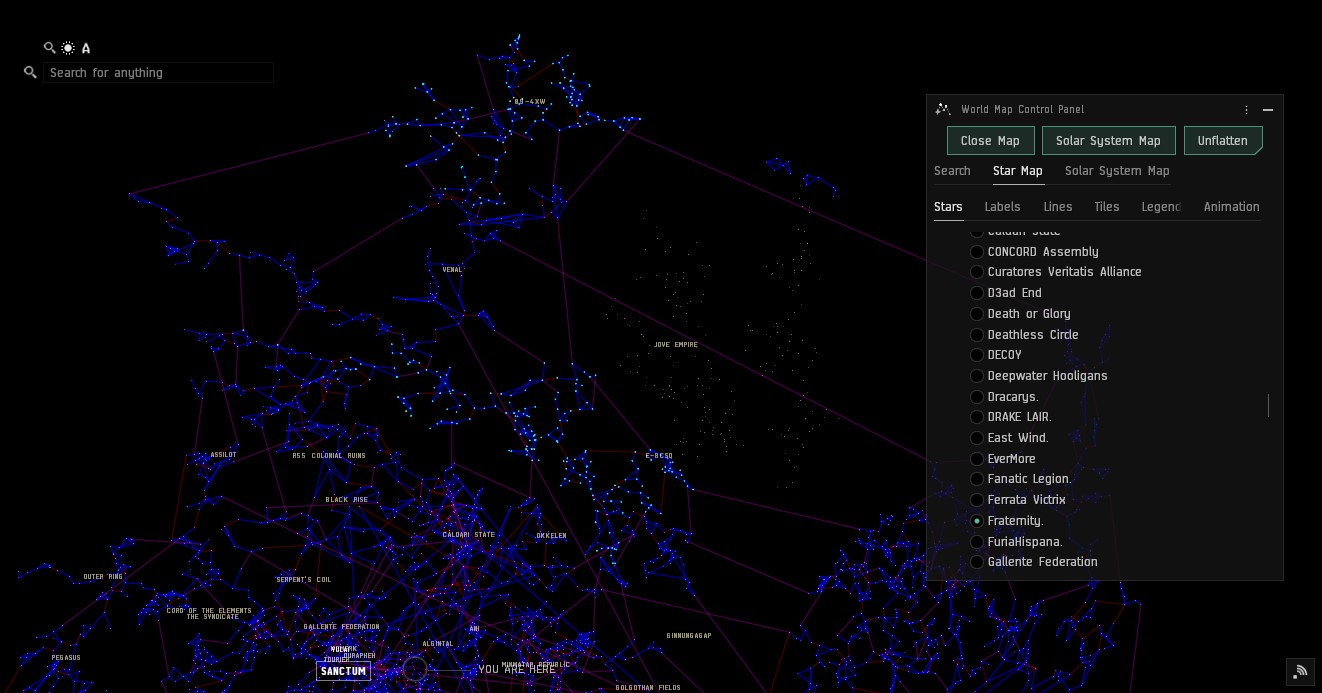The width and height of the screenshot is (1322, 693).
Task: Click the CALDARI STATE map label
Action: pos(469,535)
